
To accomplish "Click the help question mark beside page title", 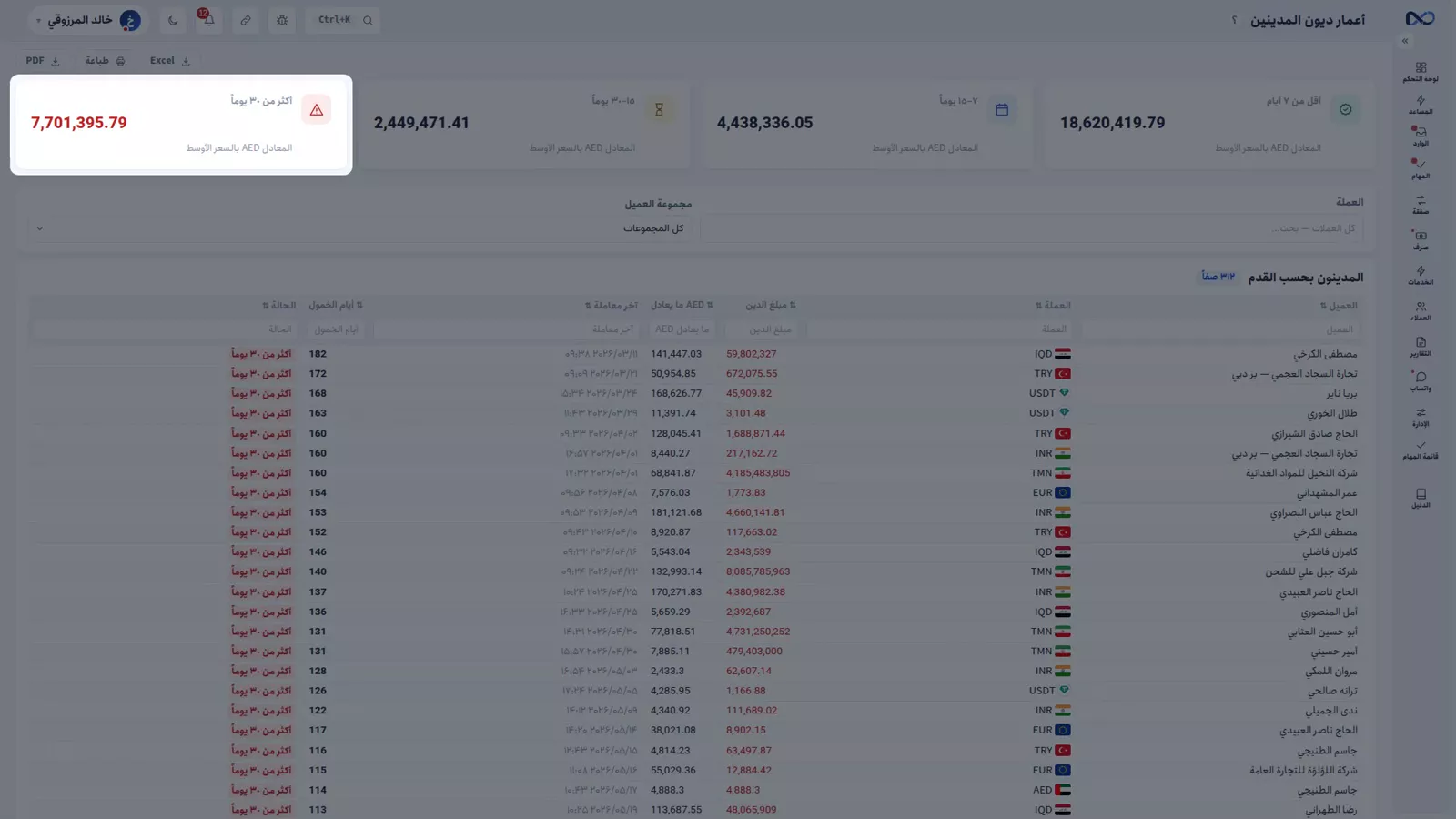I will click(1235, 20).
